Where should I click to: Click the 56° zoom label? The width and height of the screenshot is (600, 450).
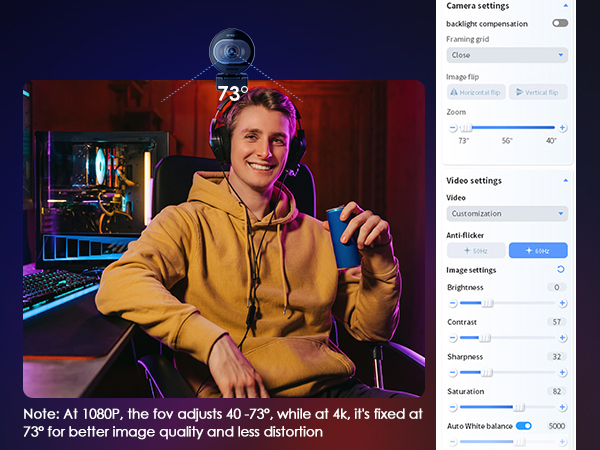coord(507,141)
